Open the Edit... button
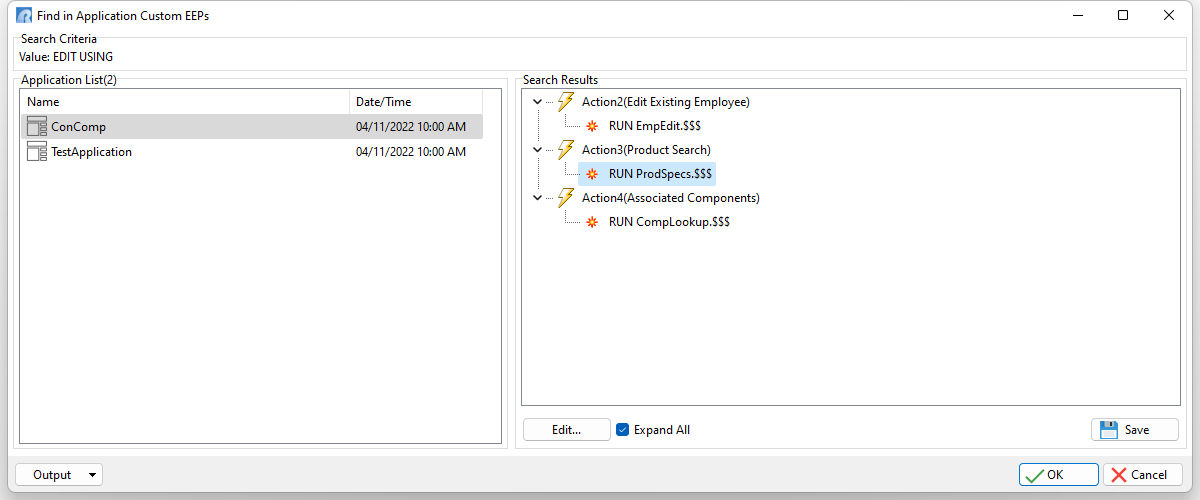The height and width of the screenshot is (500, 1200). (567, 430)
